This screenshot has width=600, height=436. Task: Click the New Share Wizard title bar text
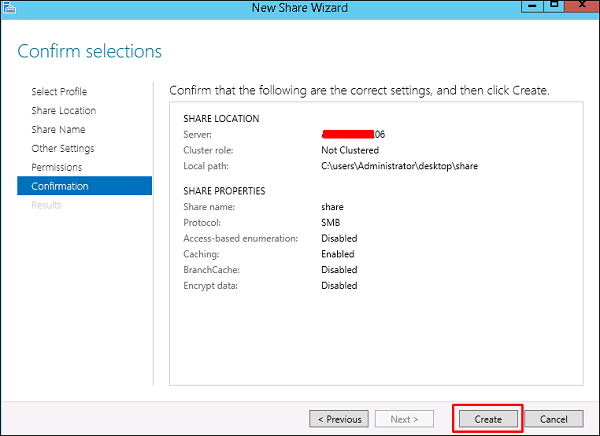[298, 10]
